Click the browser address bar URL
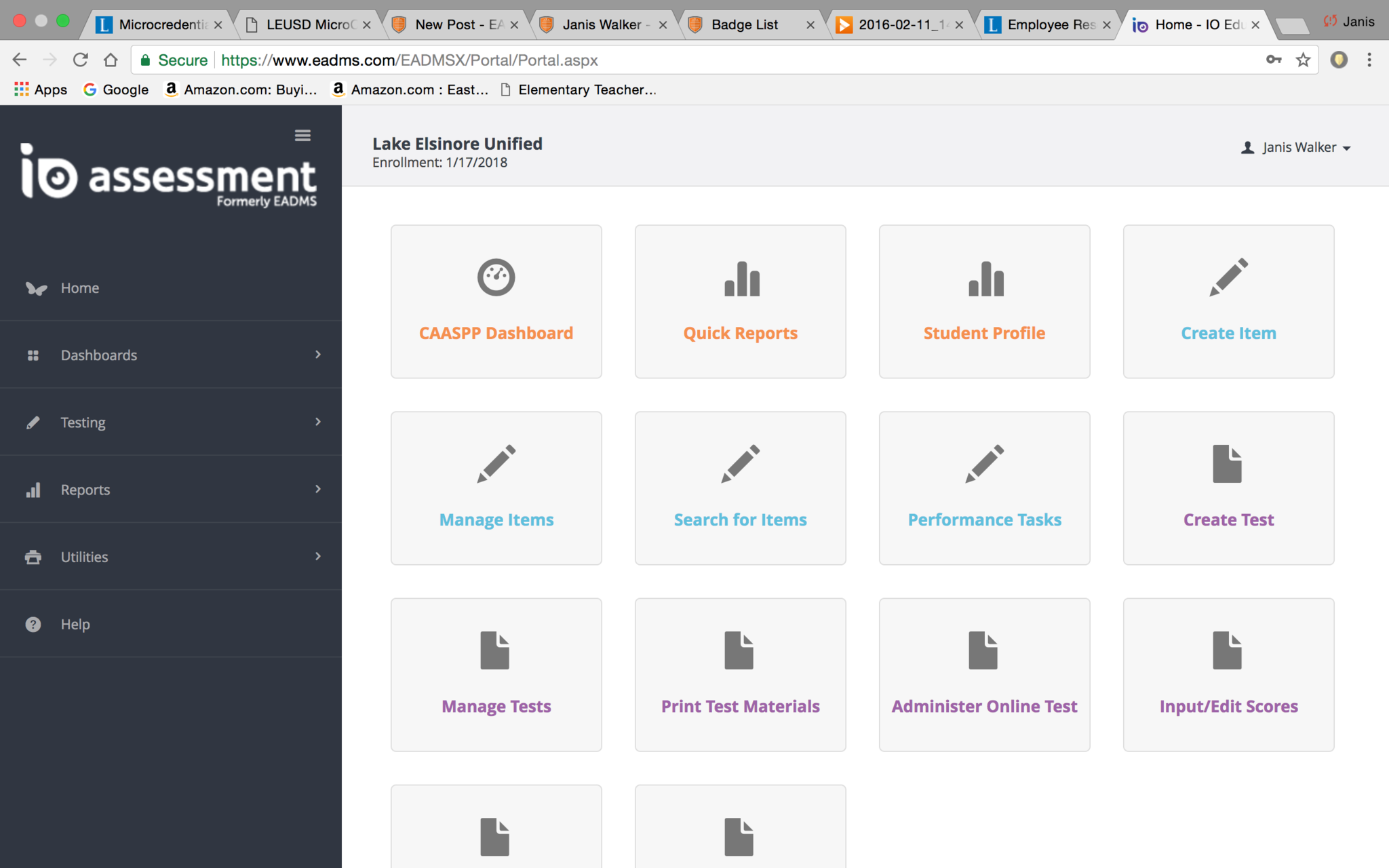Screen dimensions: 1389x868 409,60
